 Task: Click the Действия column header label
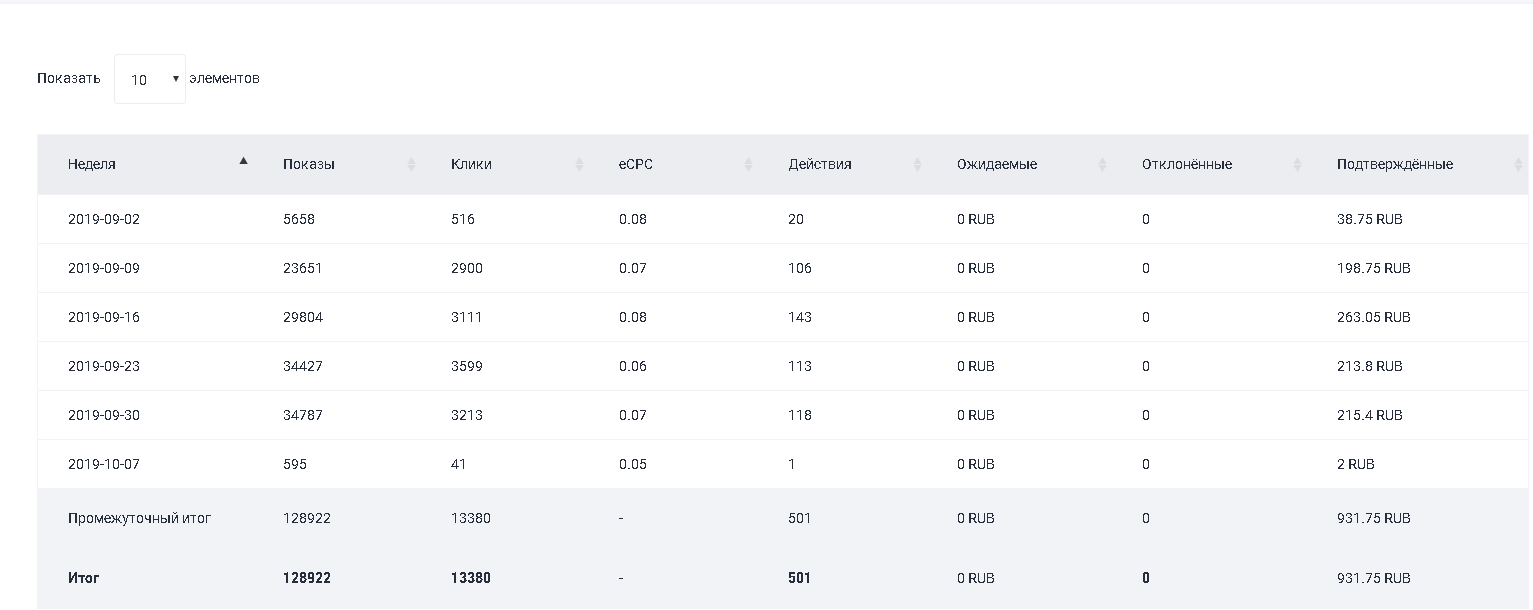tap(820, 165)
